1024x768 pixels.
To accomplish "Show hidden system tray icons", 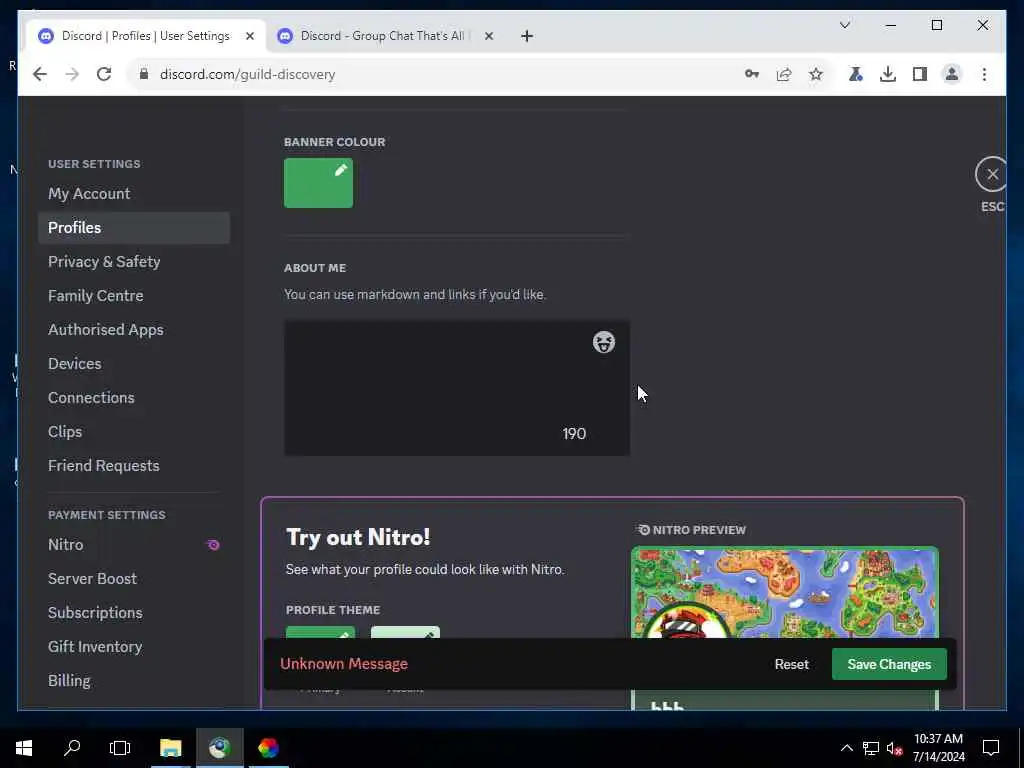I will tap(846, 748).
